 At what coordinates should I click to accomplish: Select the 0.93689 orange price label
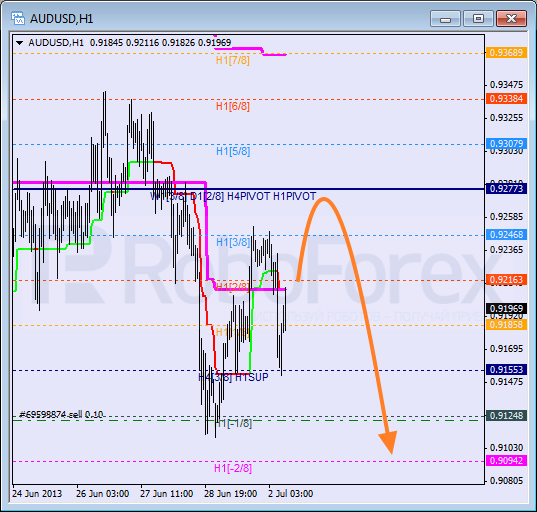tap(506, 53)
